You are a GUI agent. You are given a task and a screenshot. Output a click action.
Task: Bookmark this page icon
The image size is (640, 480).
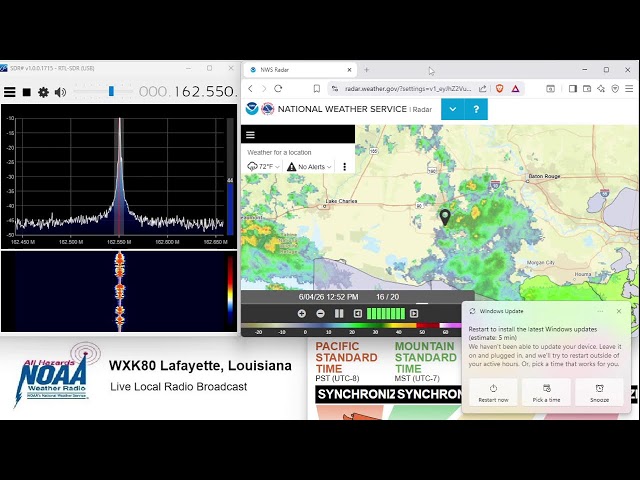[317, 89]
